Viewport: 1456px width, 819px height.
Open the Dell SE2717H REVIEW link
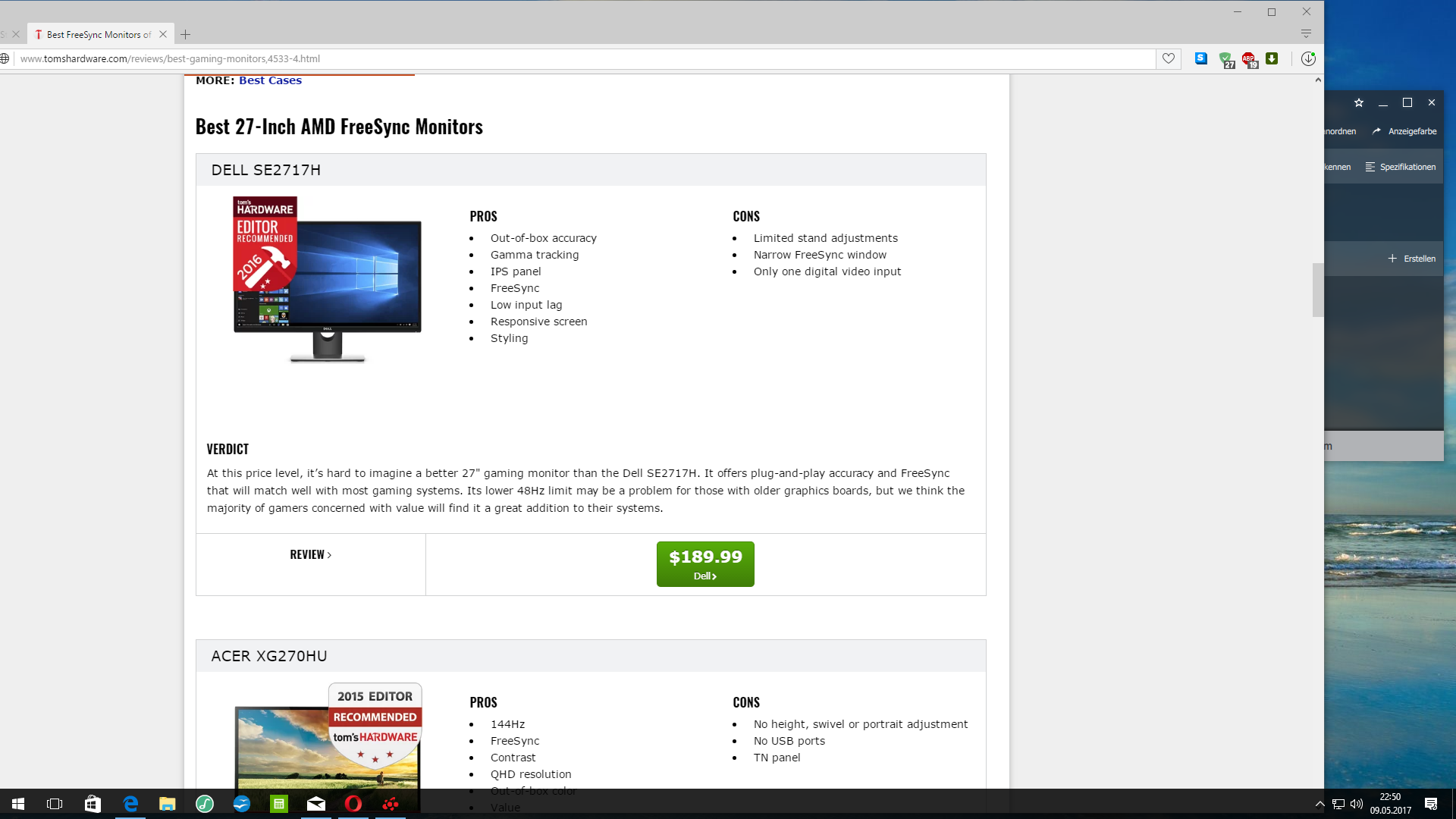pyautogui.click(x=310, y=554)
